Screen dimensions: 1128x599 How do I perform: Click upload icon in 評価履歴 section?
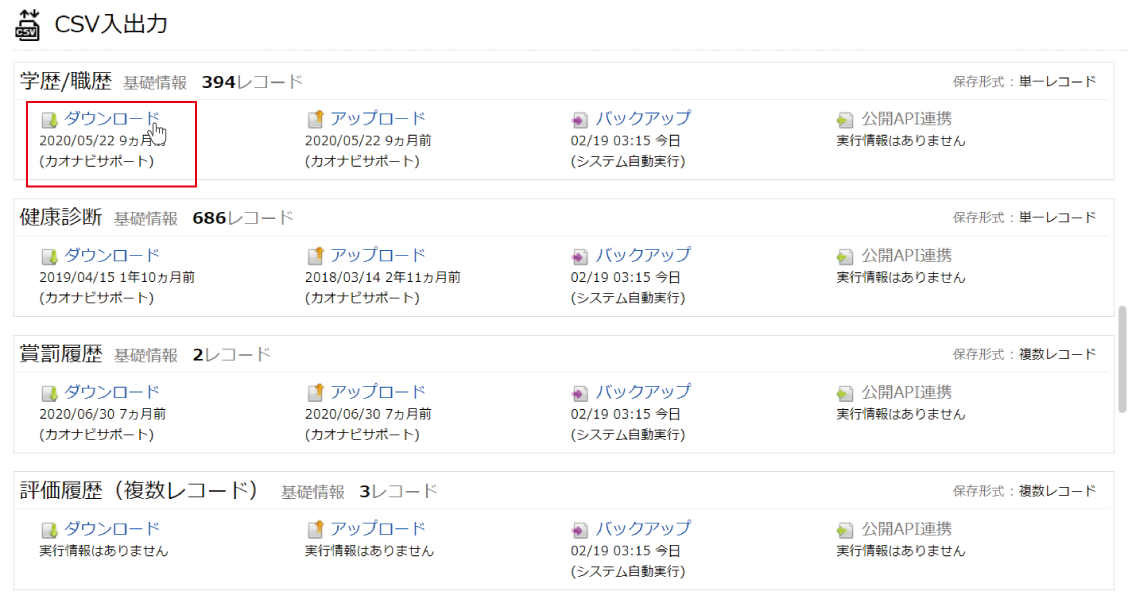click(315, 529)
